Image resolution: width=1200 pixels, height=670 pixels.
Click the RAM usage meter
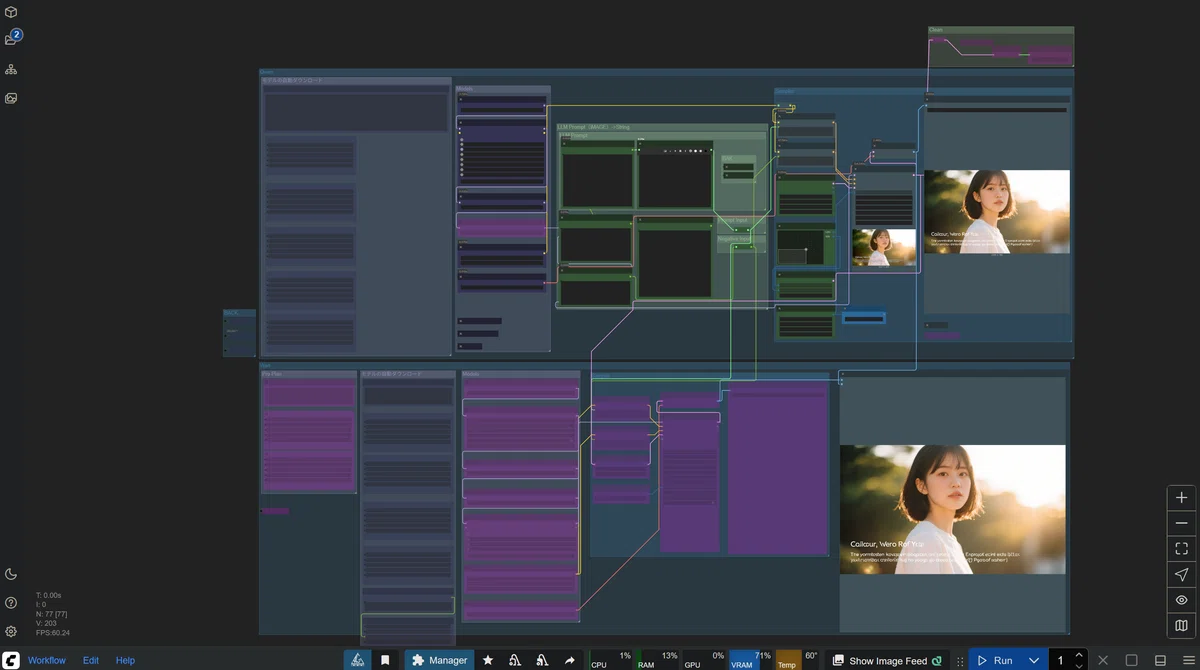click(658, 660)
